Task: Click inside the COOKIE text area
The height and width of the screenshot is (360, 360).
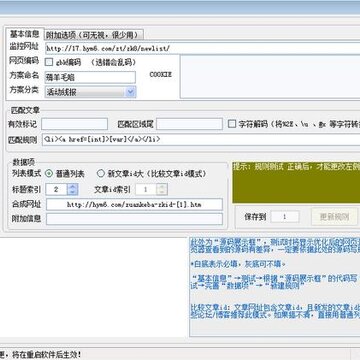Action: (270, 77)
